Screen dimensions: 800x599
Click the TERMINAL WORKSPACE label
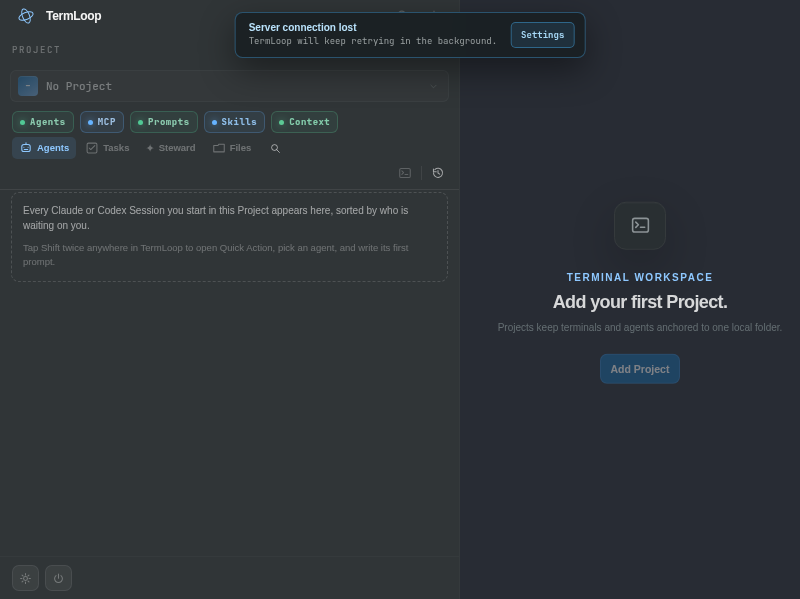[640, 277]
